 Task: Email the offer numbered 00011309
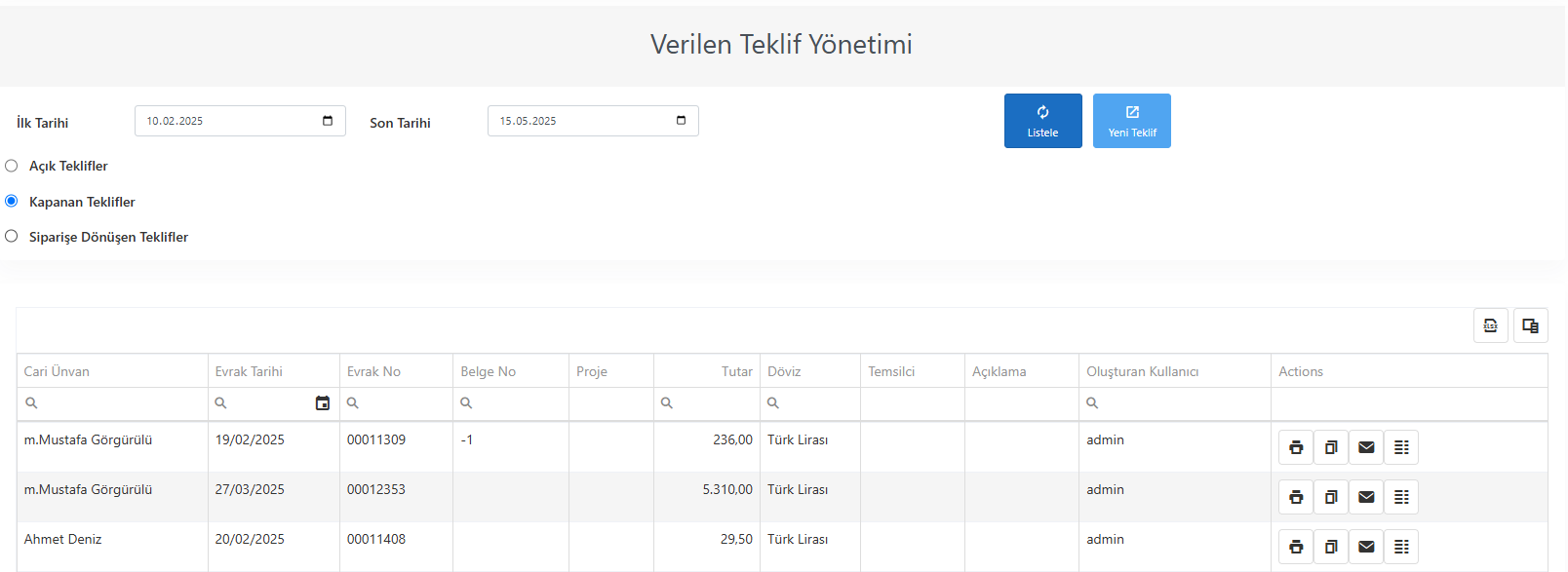(1366, 447)
